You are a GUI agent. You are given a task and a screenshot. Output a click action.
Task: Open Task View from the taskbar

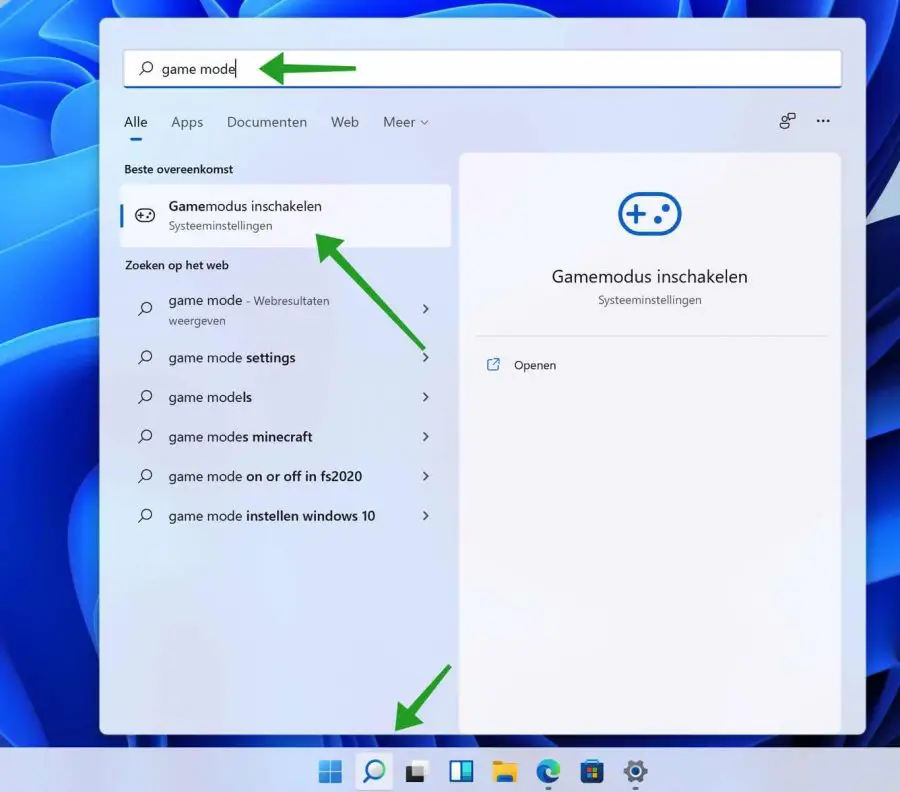417,771
